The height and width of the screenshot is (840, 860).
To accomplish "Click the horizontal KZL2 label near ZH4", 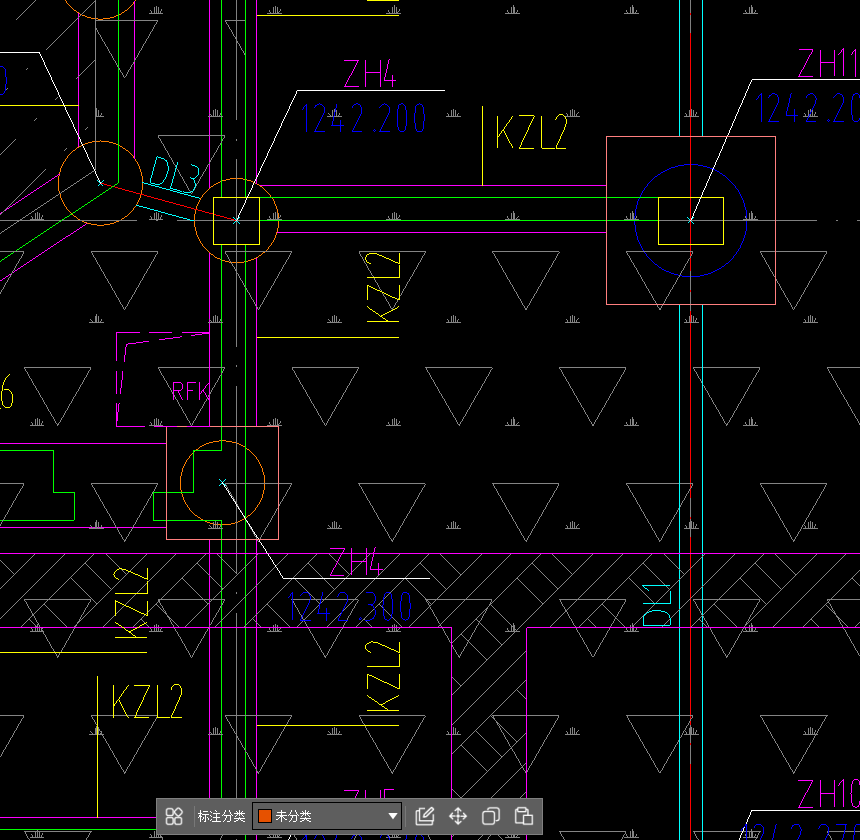I will (x=531, y=132).
